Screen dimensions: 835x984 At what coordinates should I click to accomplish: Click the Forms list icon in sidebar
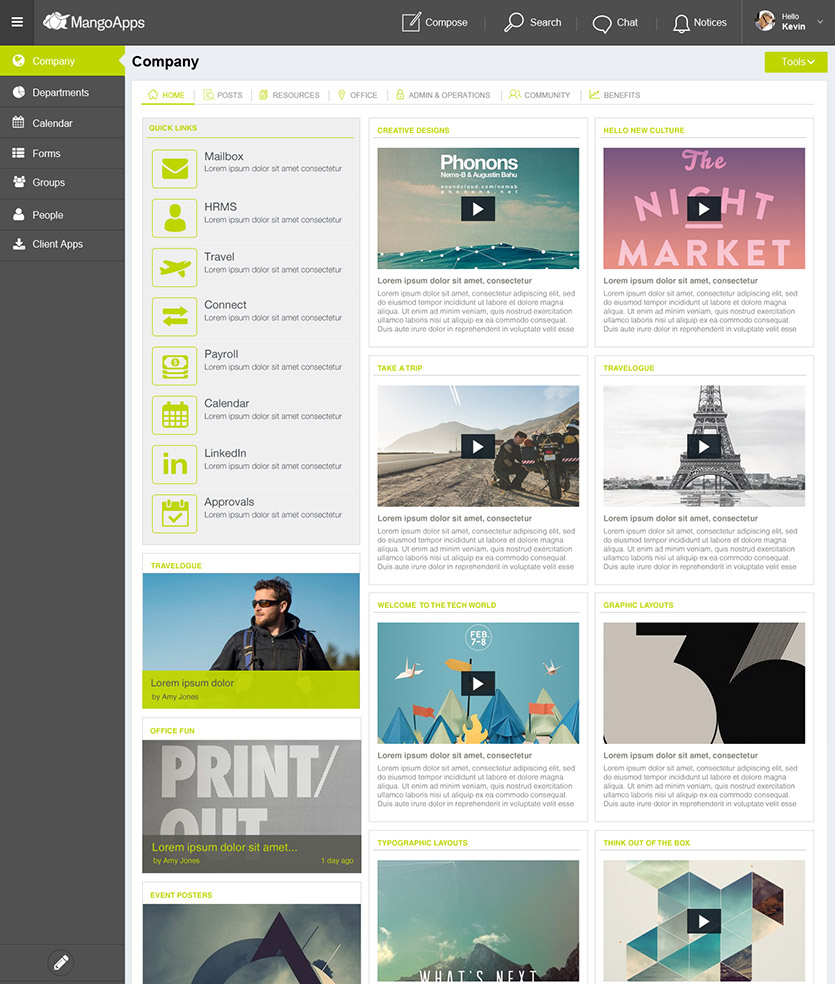click(19, 153)
